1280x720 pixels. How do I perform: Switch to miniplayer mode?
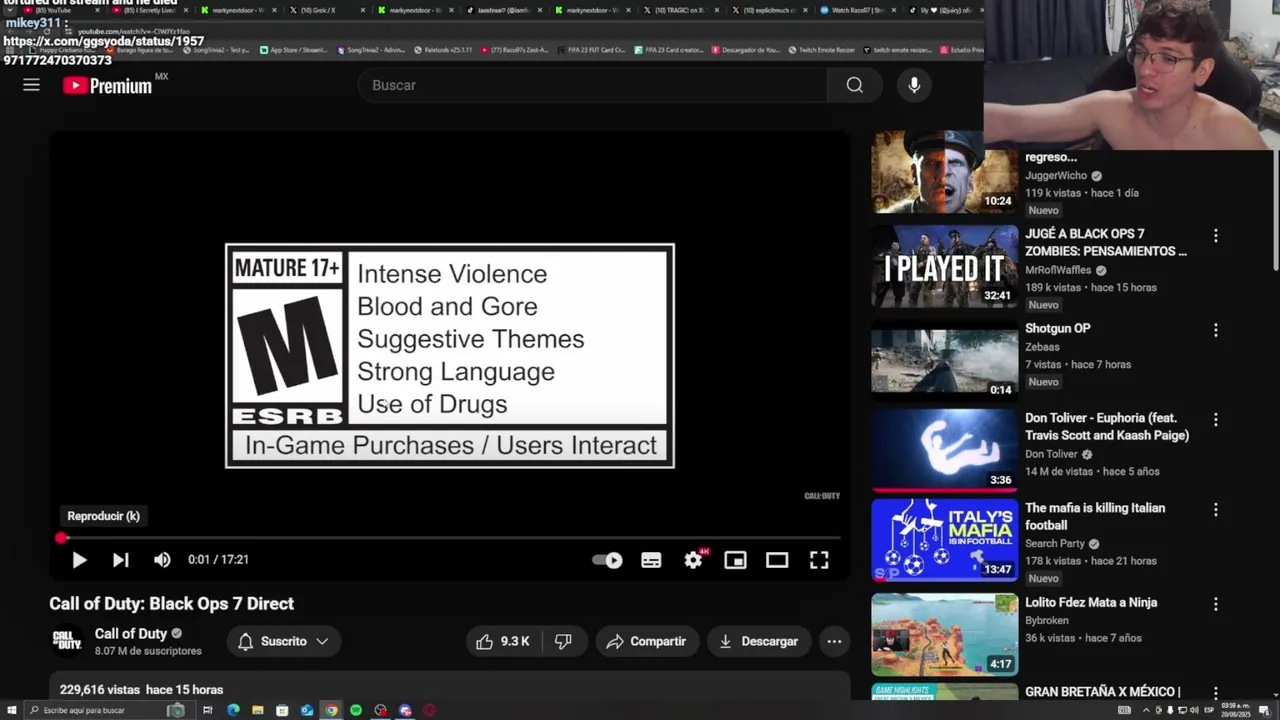pos(735,560)
